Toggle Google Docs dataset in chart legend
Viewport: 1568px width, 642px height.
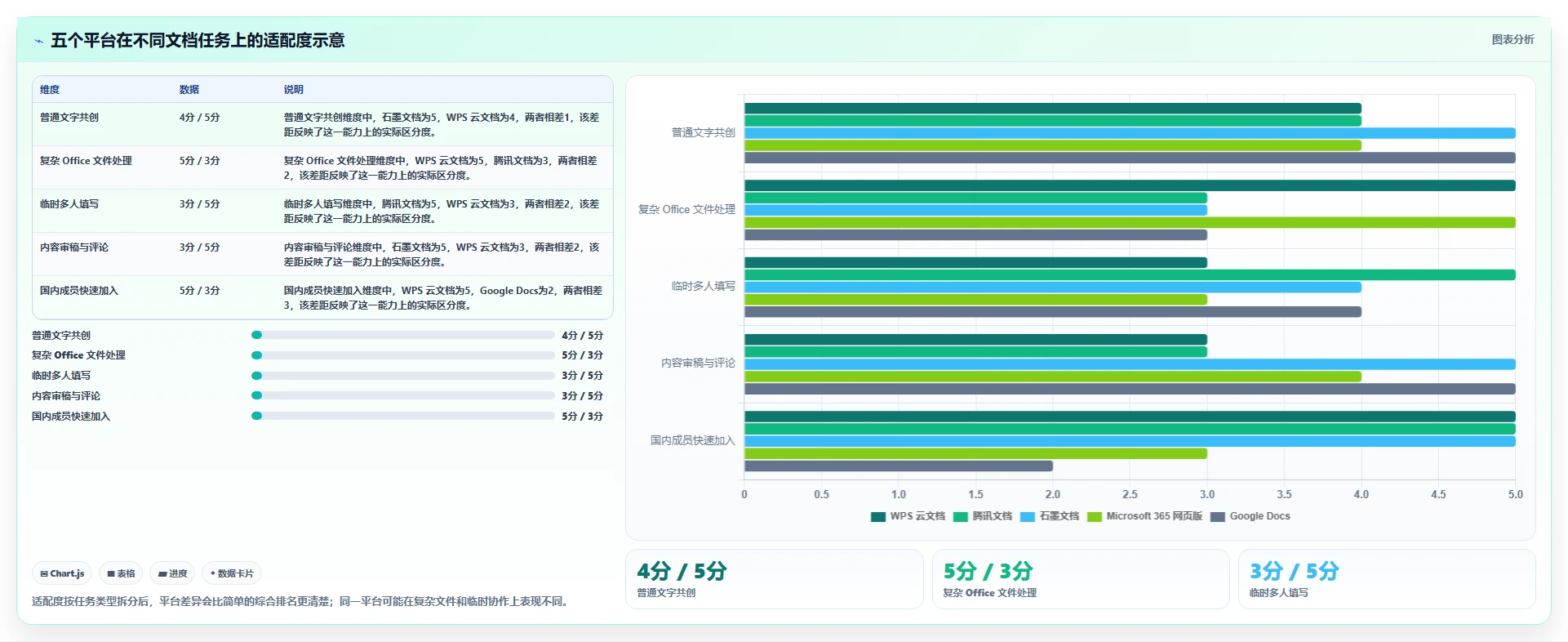click(1250, 516)
